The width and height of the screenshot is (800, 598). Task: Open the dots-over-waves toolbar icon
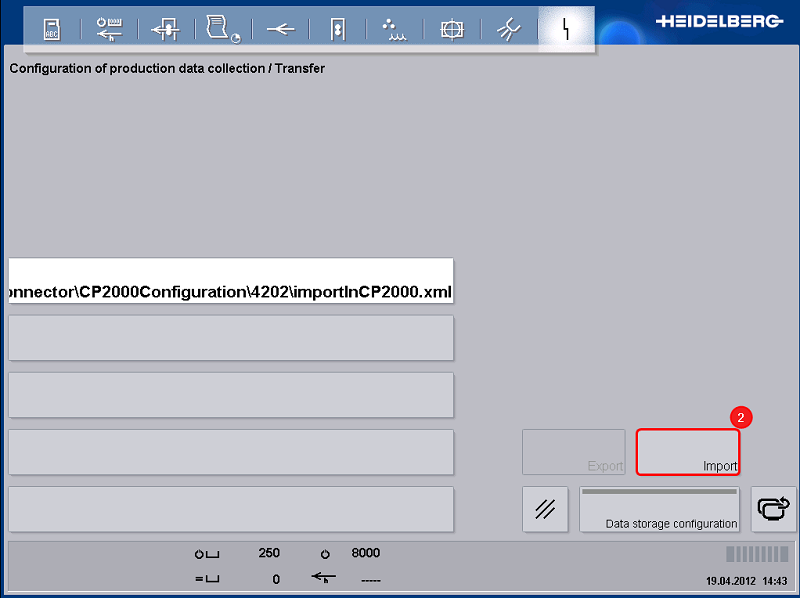pos(394,30)
